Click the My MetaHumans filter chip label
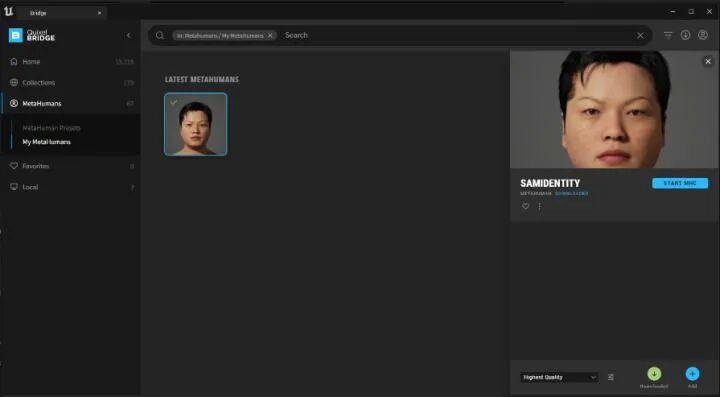 click(220, 35)
